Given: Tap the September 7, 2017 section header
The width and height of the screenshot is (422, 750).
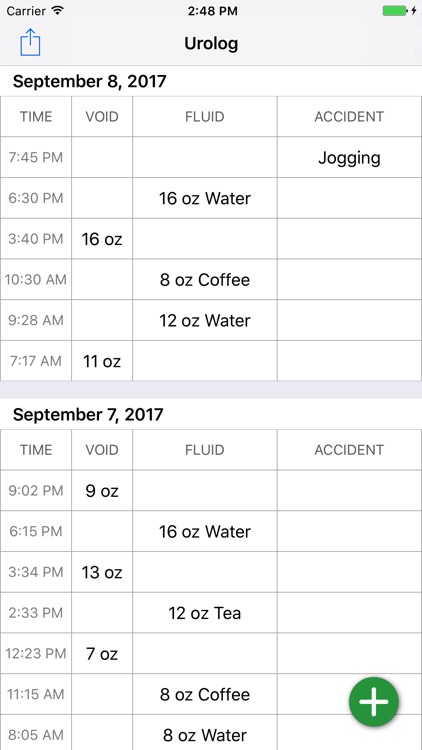Looking at the screenshot, I should tap(88, 414).
